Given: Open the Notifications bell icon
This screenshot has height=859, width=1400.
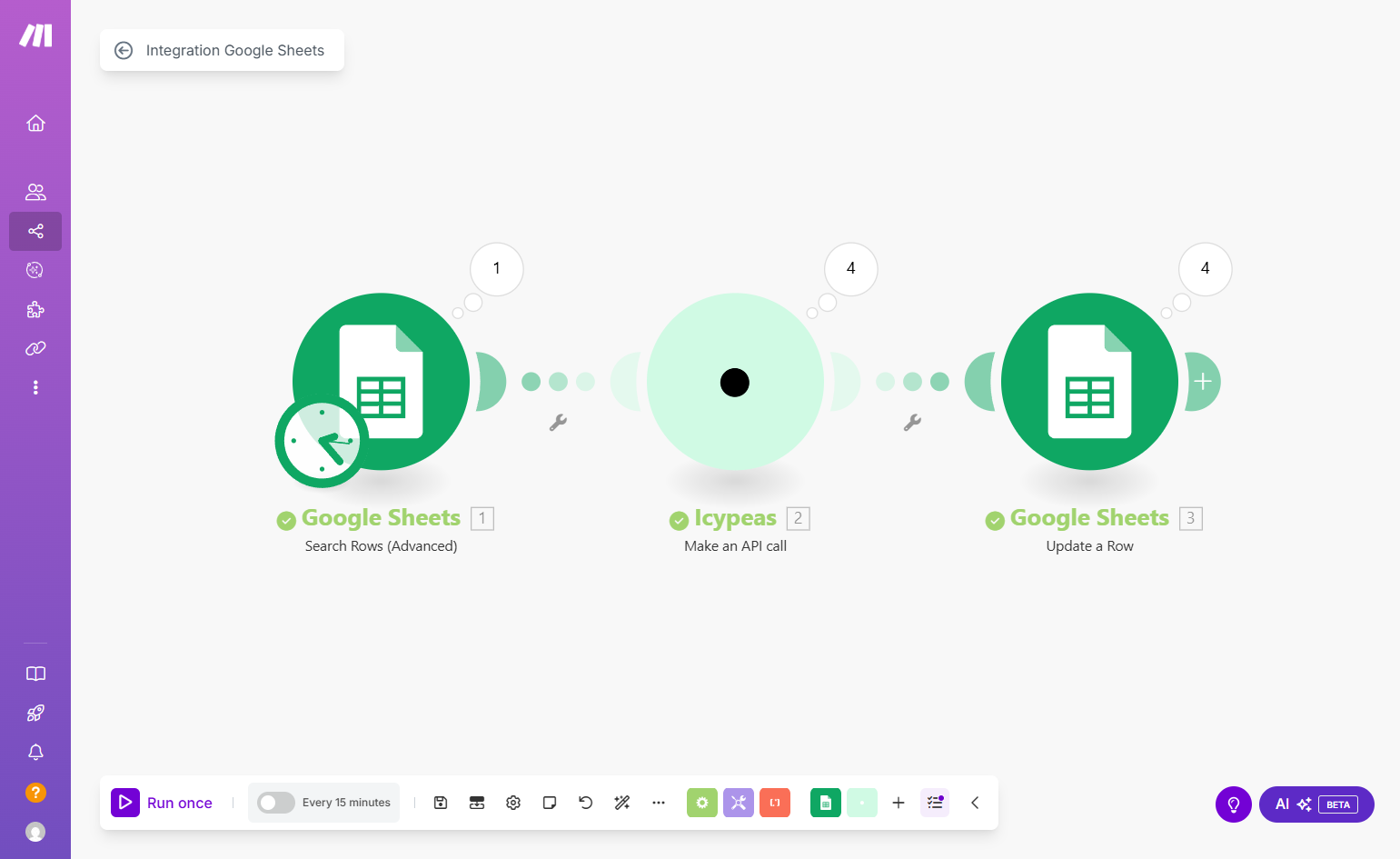Looking at the screenshot, I should point(35,752).
